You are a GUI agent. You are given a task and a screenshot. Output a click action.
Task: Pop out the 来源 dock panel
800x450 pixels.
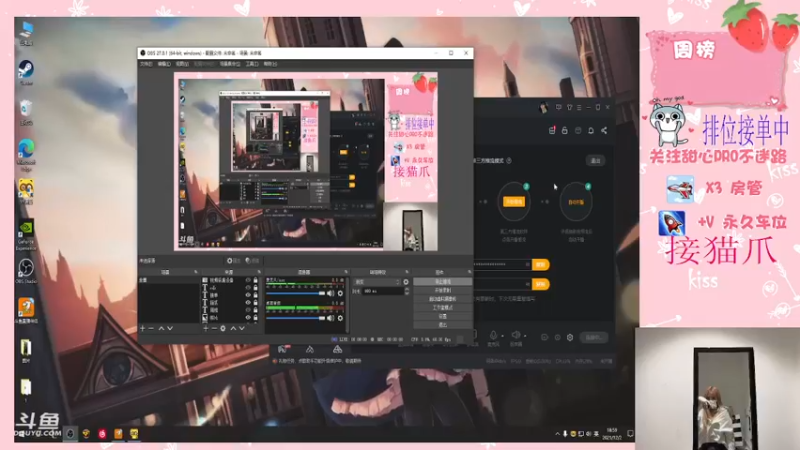point(259,272)
